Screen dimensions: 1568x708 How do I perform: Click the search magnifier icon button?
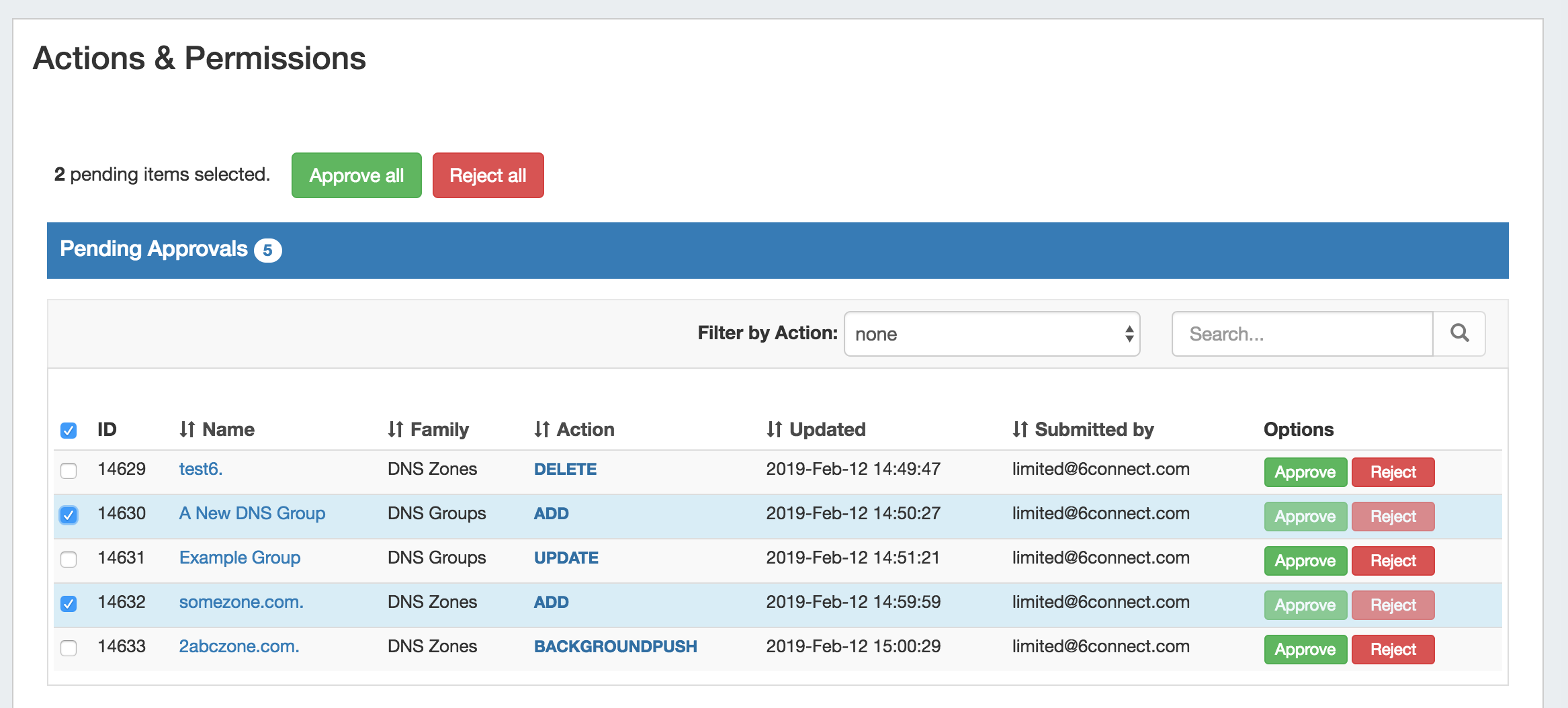pos(1459,333)
